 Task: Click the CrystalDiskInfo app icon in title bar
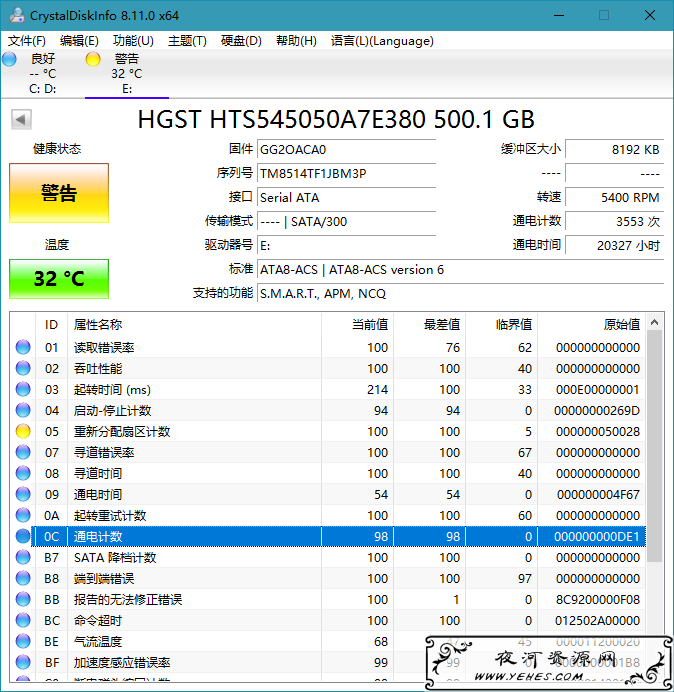coord(17,15)
